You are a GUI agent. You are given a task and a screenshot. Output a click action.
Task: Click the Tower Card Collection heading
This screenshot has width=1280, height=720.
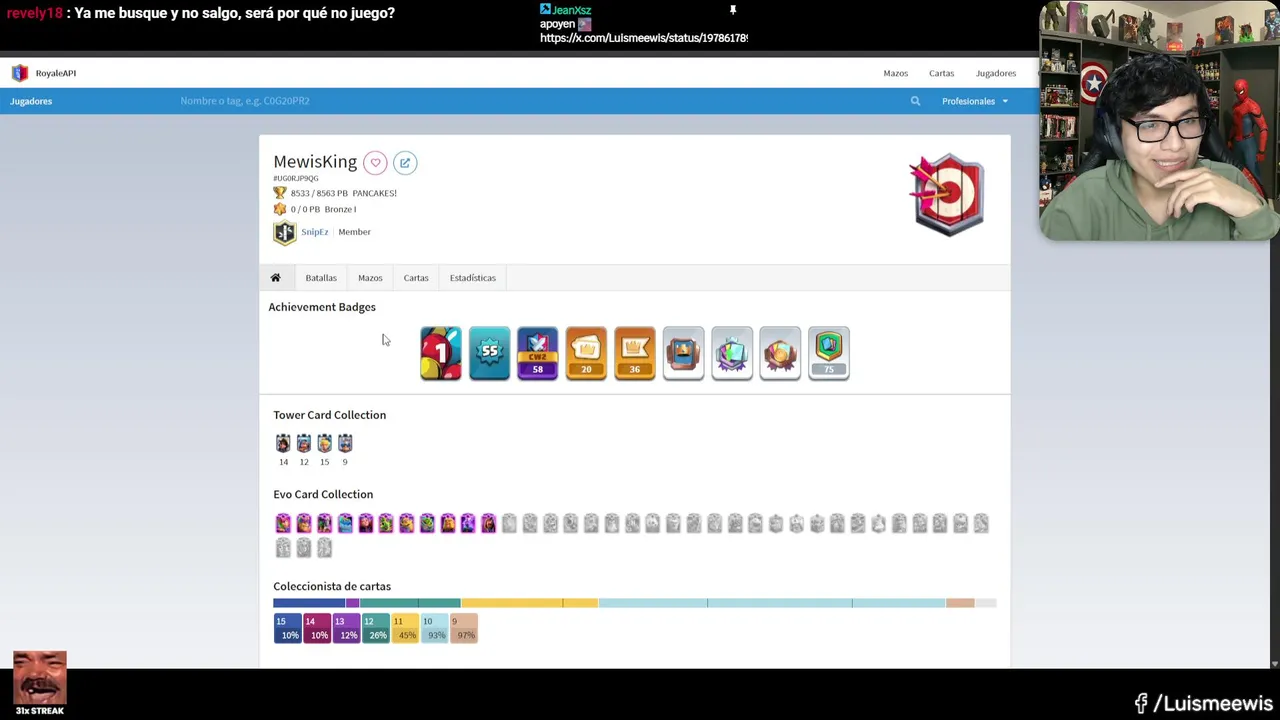pos(329,415)
